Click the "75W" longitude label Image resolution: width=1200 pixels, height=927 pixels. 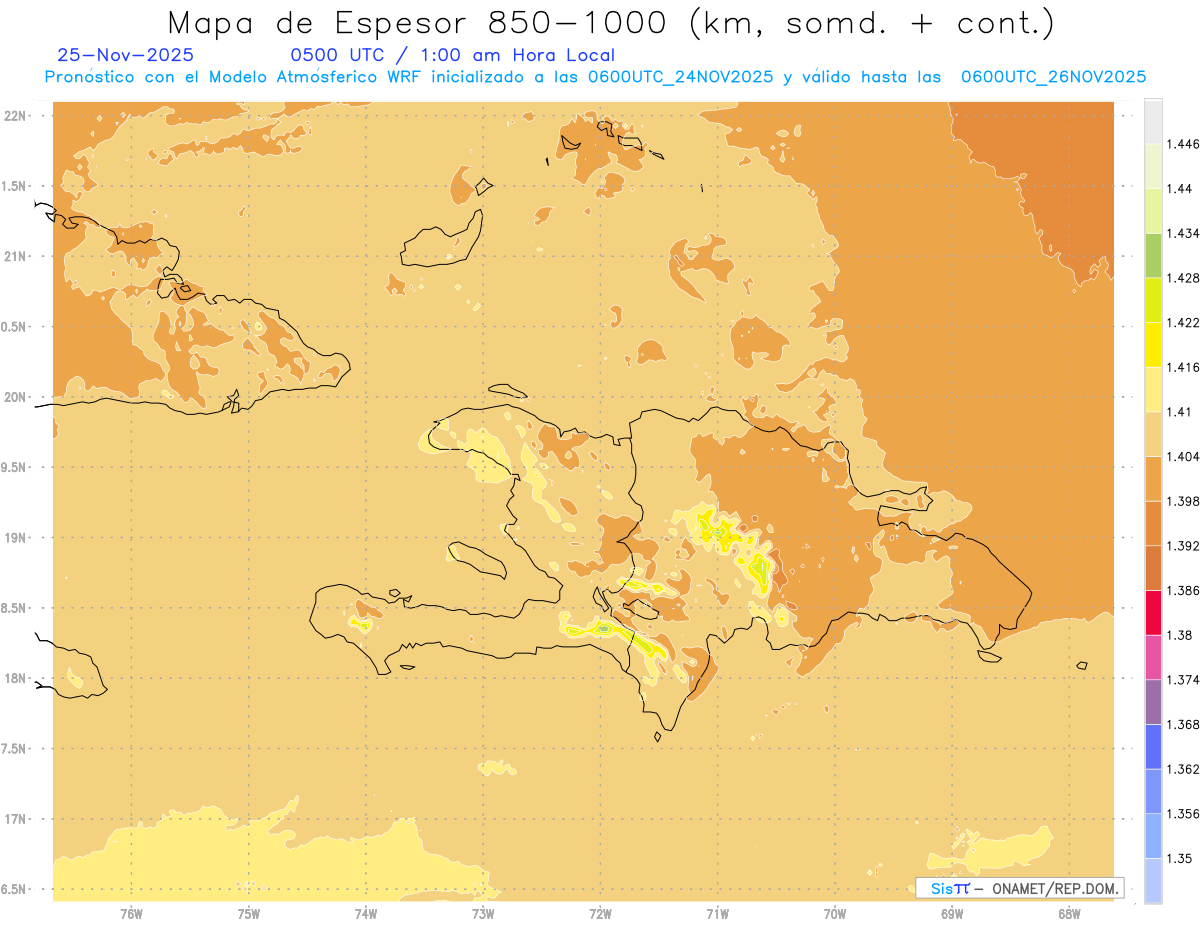pos(249,913)
